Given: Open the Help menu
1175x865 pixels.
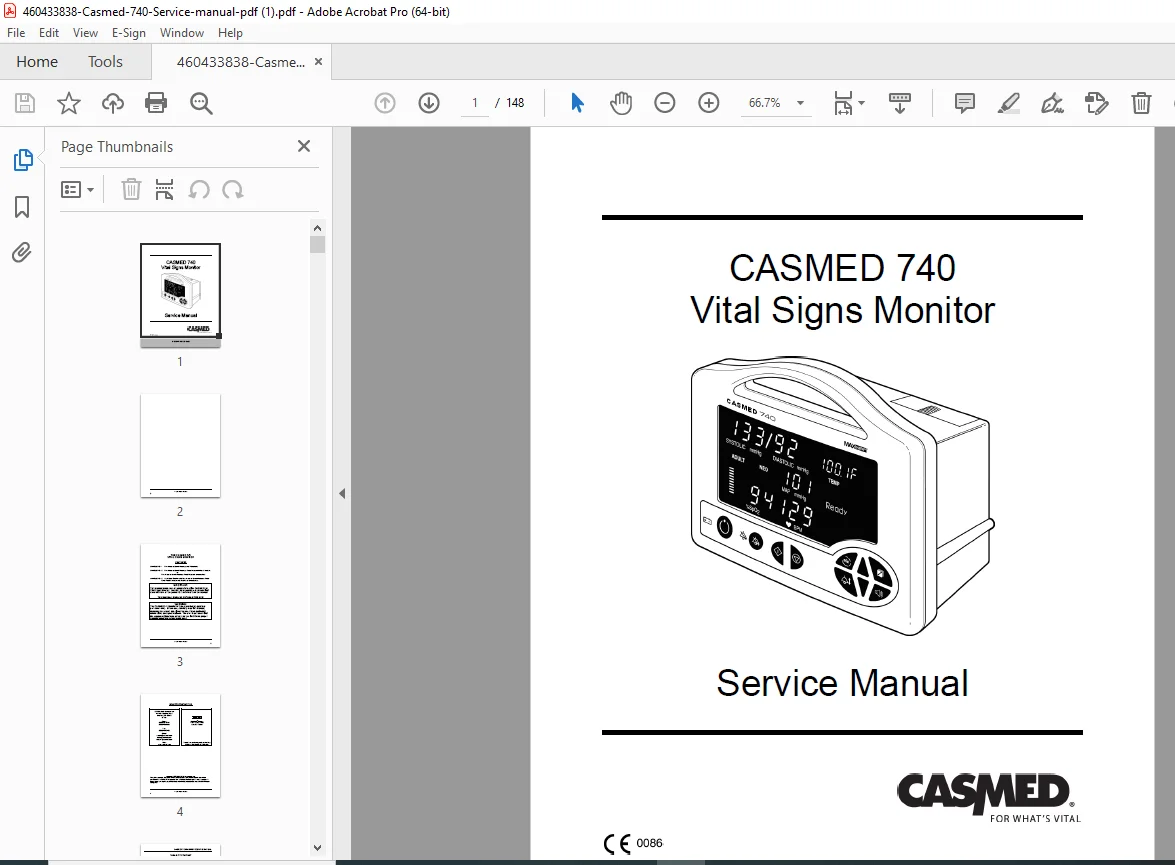Looking at the screenshot, I should coord(230,33).
